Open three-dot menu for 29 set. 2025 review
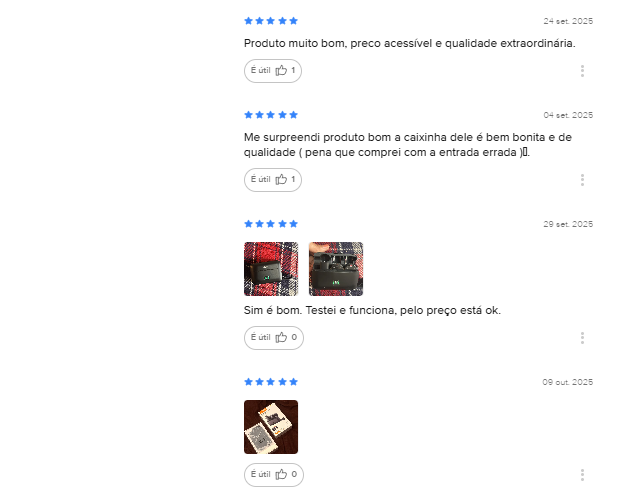637x495 pixels. pos(582,338)
